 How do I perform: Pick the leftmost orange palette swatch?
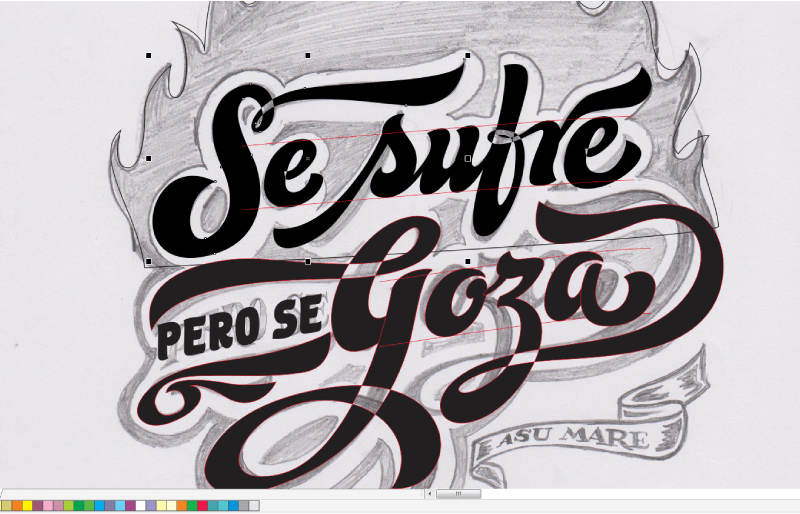coord(17,506)
